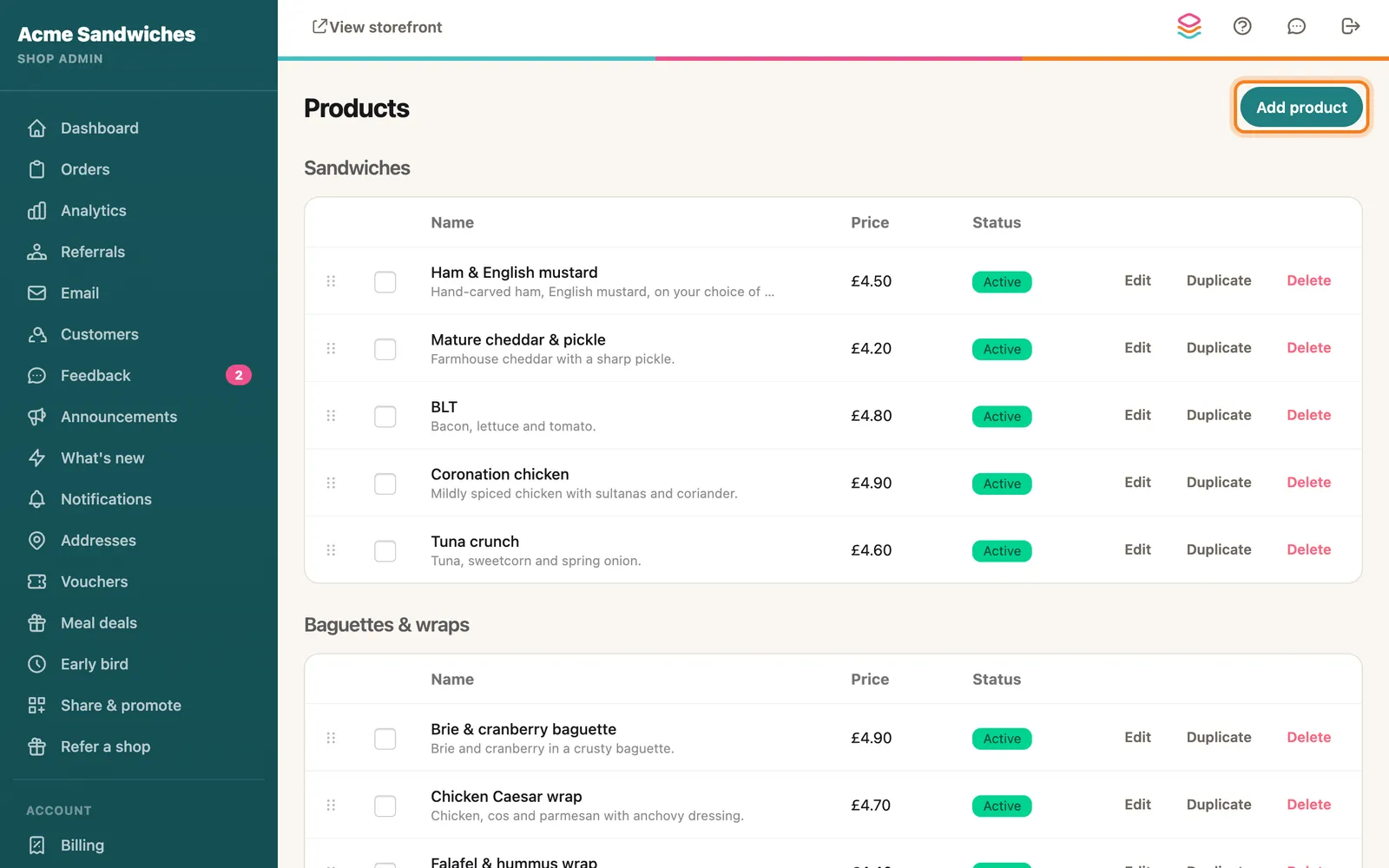Click the Add product button
1389x868 pixels.
[x=1301, y=108]
